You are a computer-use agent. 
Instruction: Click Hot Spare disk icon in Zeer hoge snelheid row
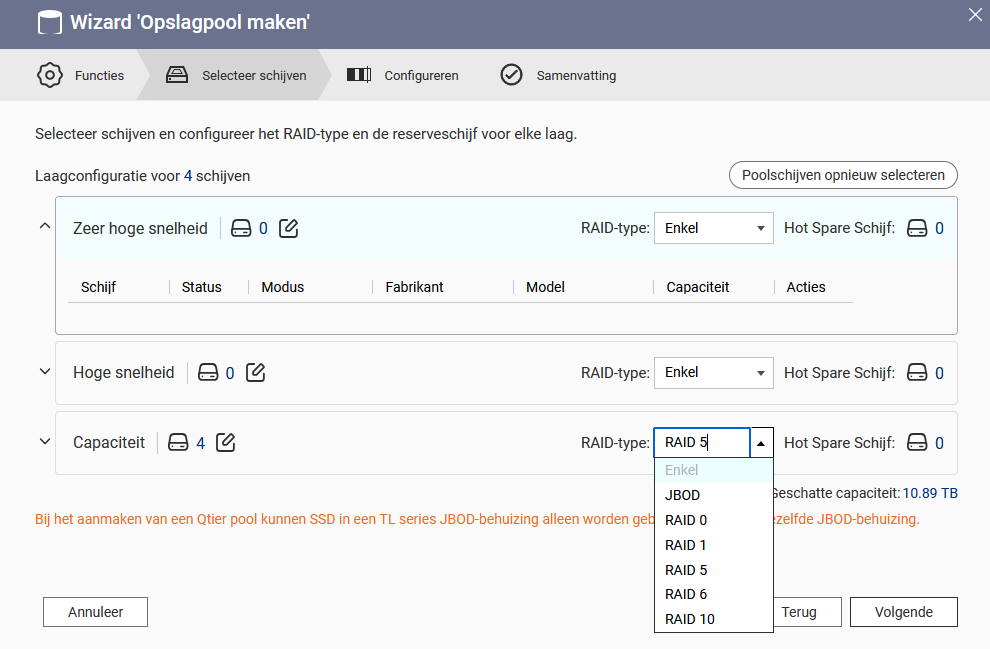pos(917,228)
